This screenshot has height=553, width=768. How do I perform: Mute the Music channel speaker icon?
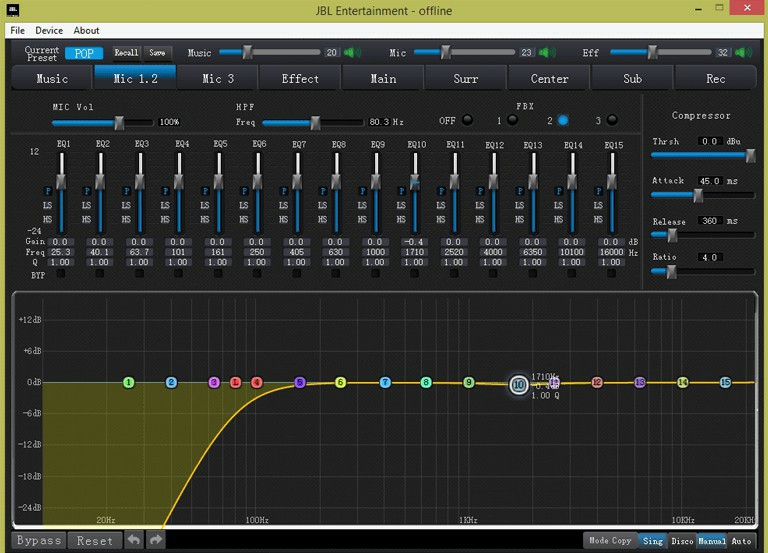351,53
